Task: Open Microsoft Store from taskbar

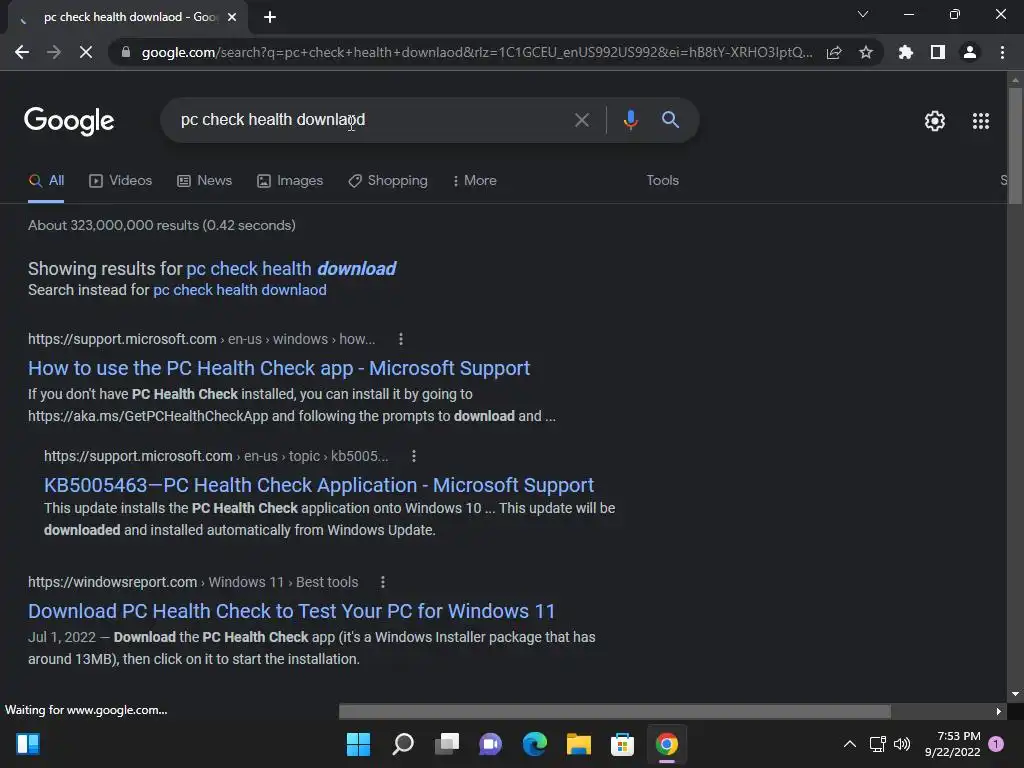Action: click(x=622, y=744)
